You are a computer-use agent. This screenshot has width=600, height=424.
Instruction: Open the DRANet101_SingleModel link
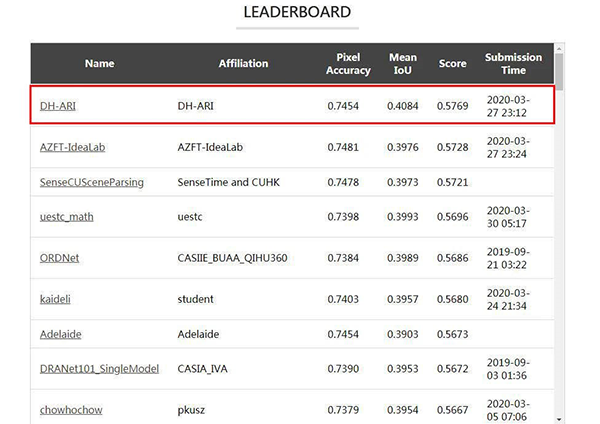coord(99,368)
